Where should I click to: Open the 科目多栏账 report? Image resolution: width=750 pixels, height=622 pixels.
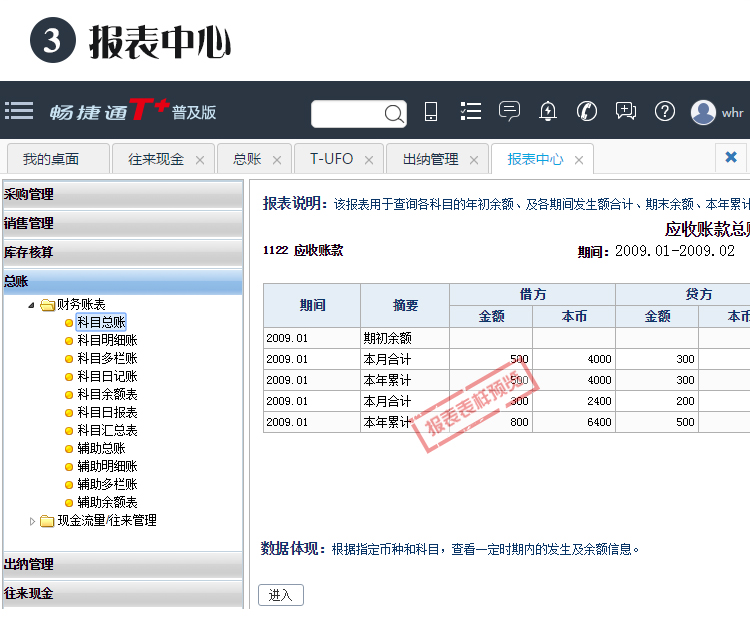coord(107,358)
